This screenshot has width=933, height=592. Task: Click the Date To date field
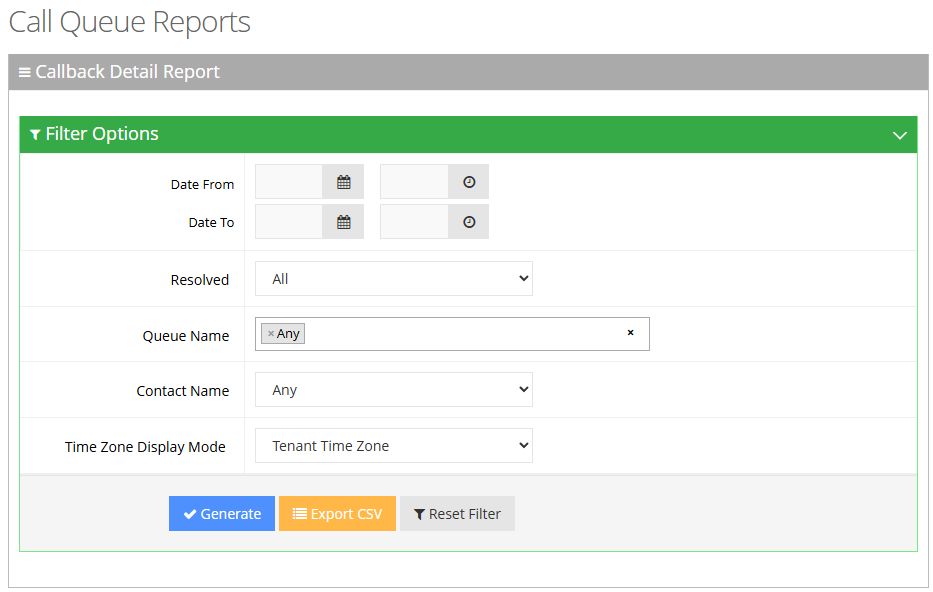tap(289, 222)
